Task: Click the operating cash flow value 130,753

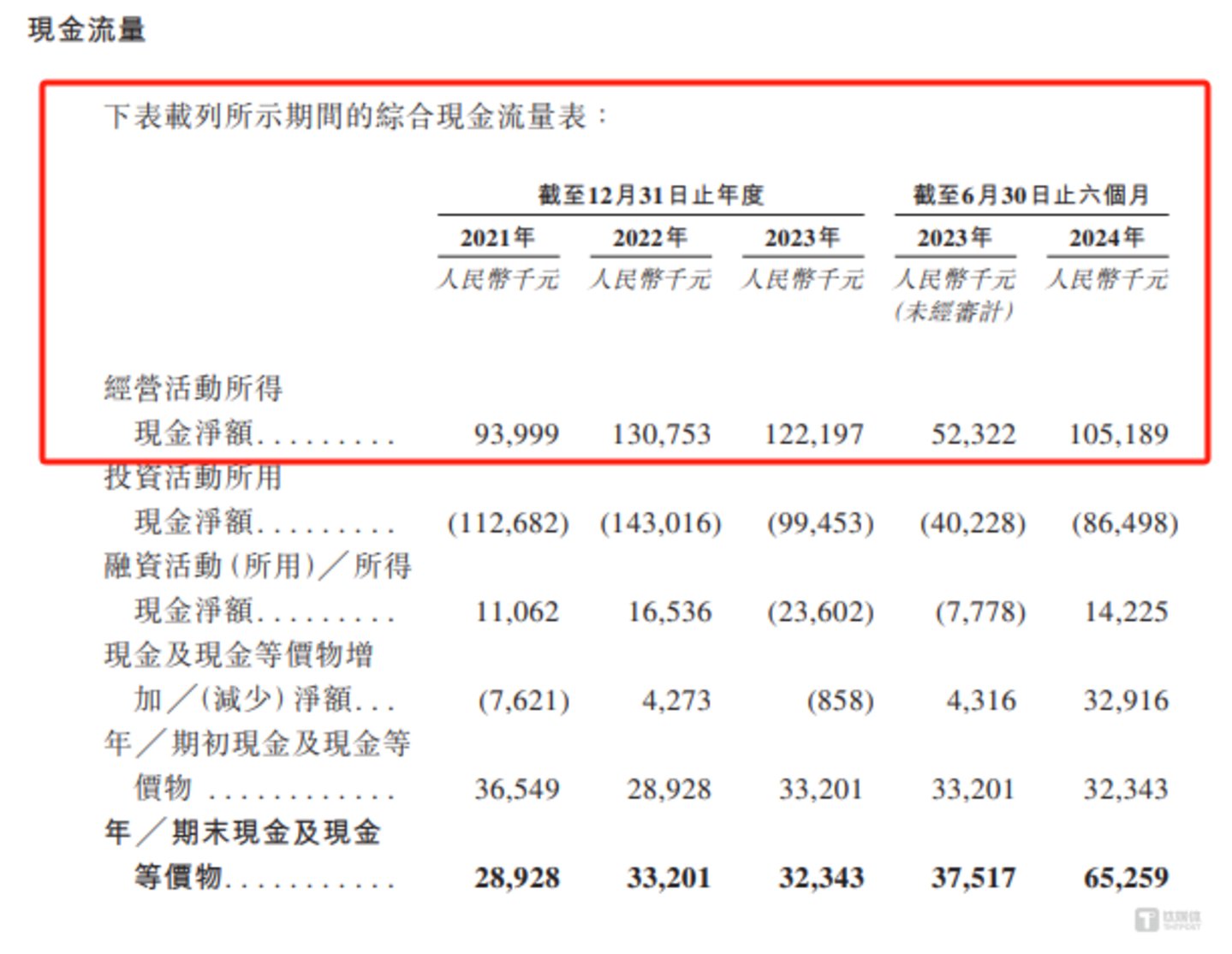Action: 661,434
